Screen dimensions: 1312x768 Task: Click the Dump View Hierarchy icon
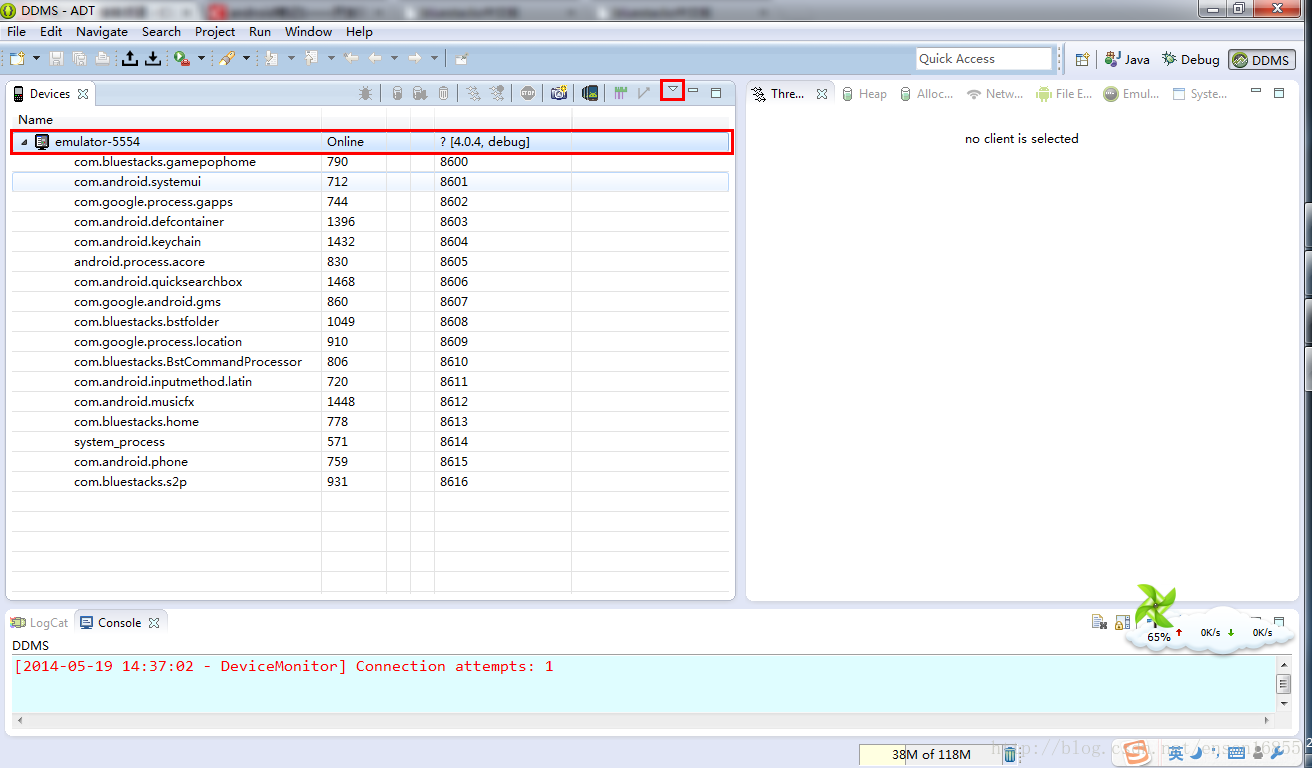pyautogui.click(x=591, y=93)
